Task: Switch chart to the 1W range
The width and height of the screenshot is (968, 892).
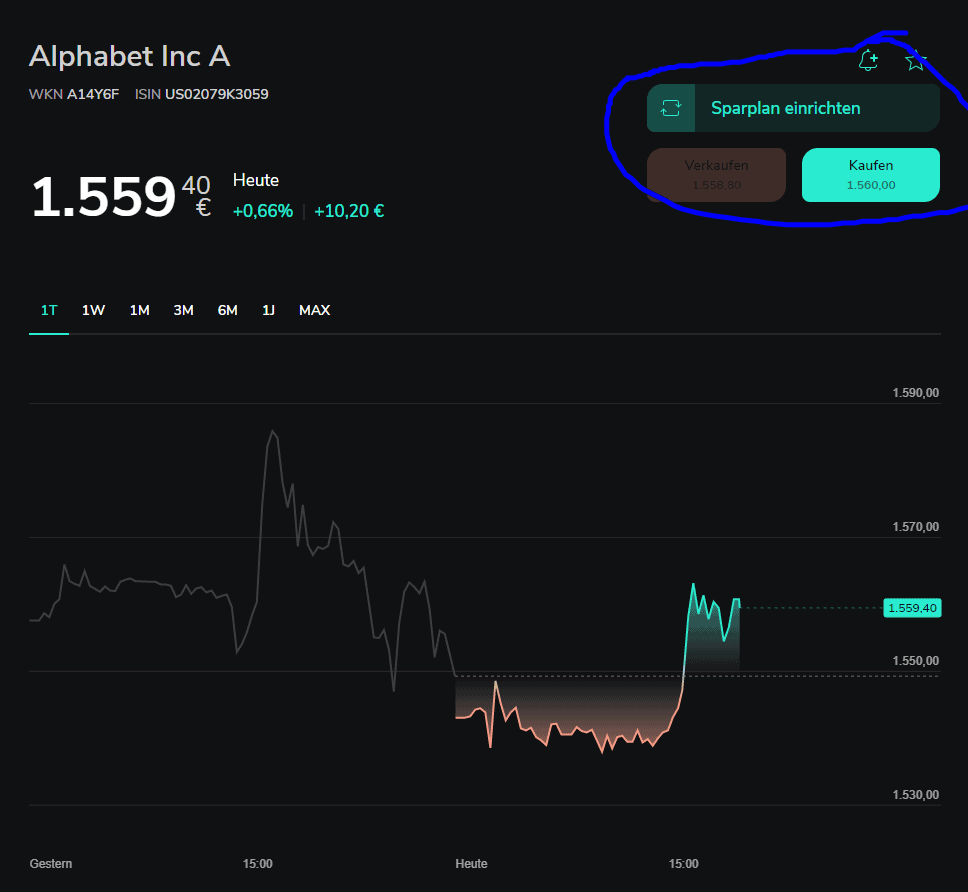Action: [93, 311]
